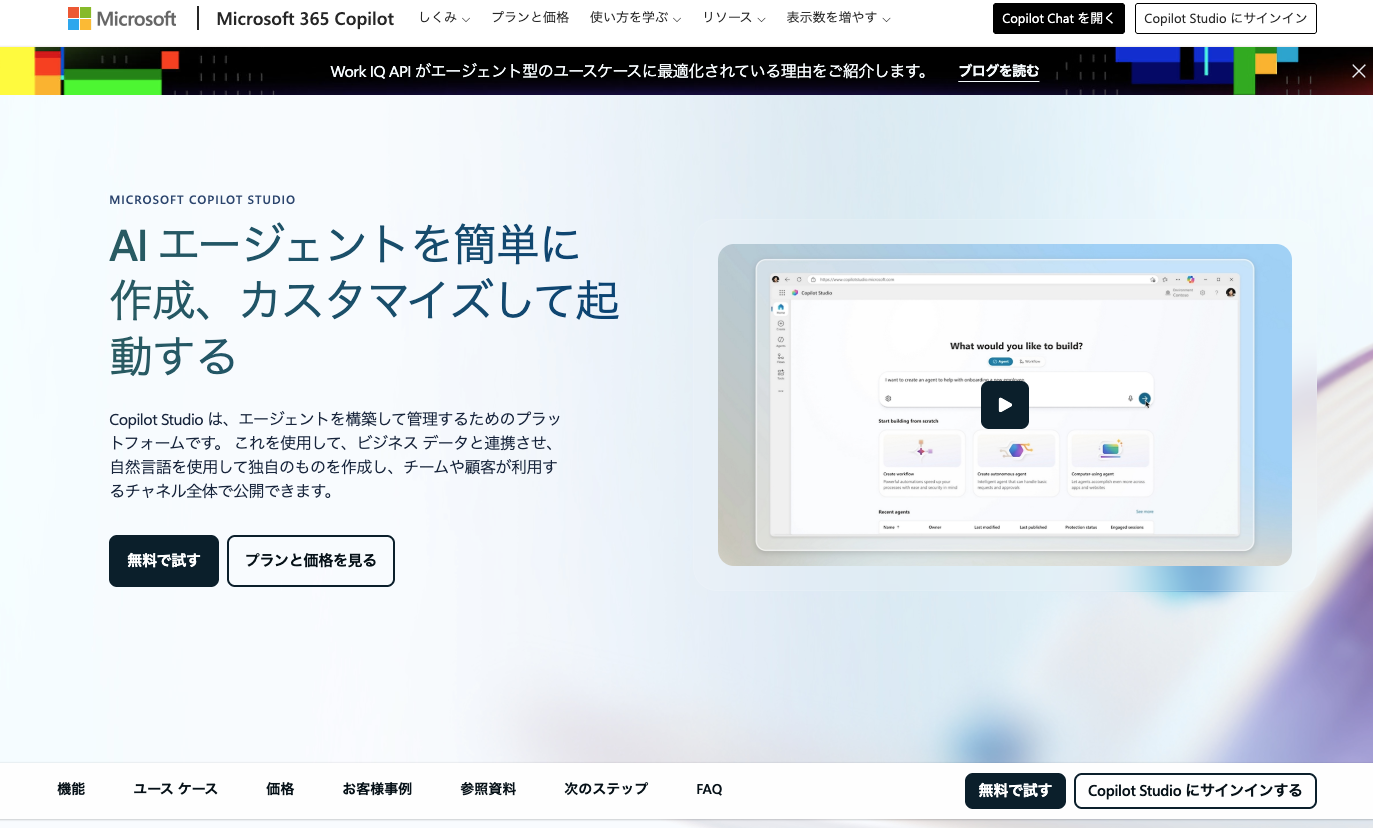Image resolution: width=1373 pixels, height=828 pixels.
Task: Play the Copilot Studio demo video
Action: [x=1005, y=405]
